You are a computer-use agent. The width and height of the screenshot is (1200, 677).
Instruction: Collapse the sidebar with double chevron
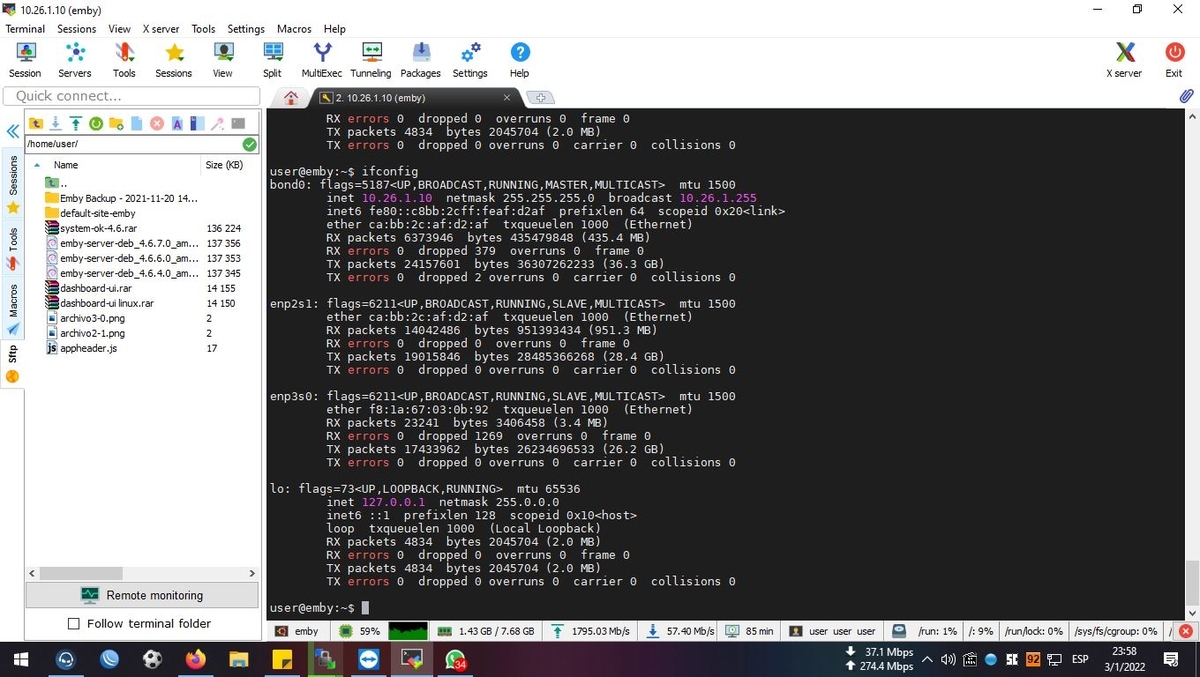(13, 132)
